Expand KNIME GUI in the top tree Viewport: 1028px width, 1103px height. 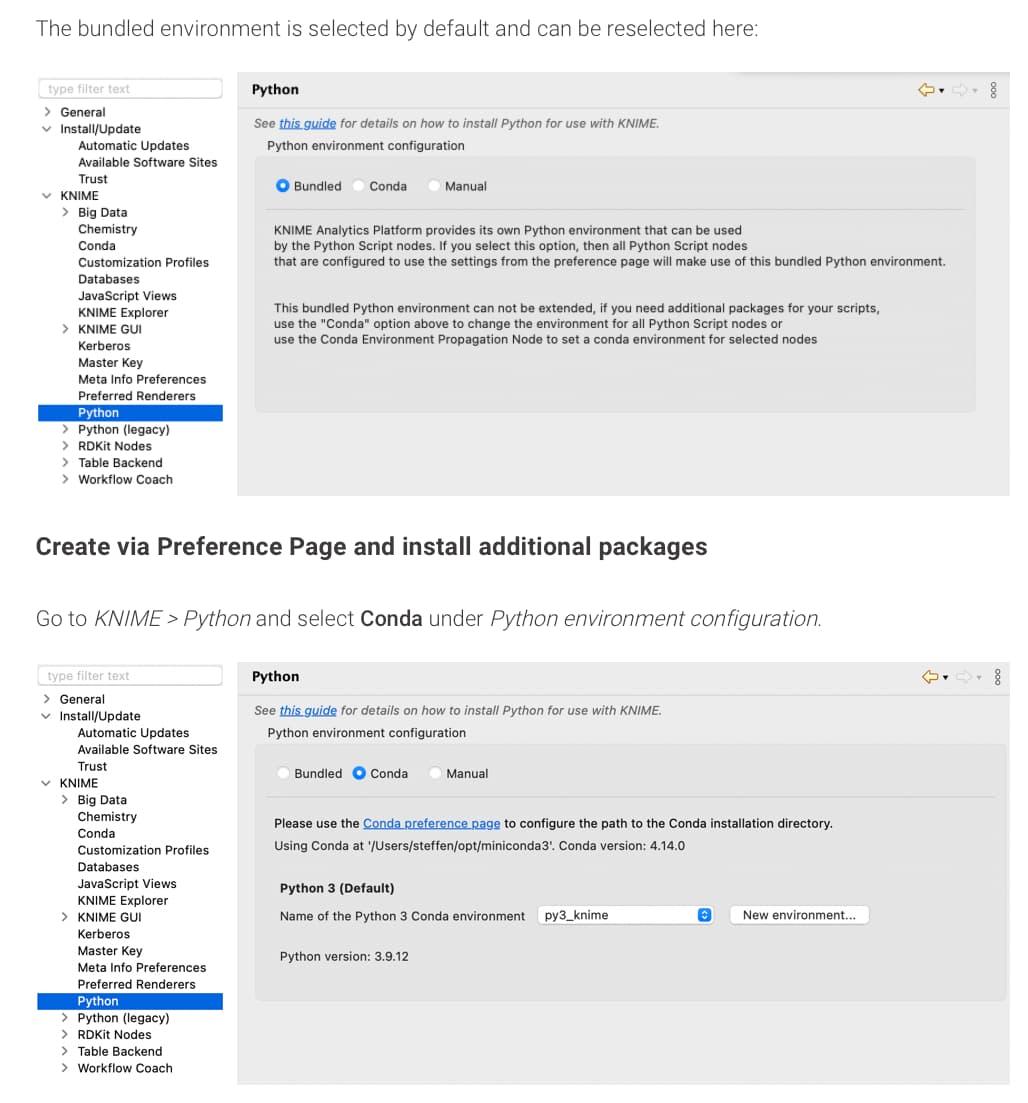click(65, 329)
